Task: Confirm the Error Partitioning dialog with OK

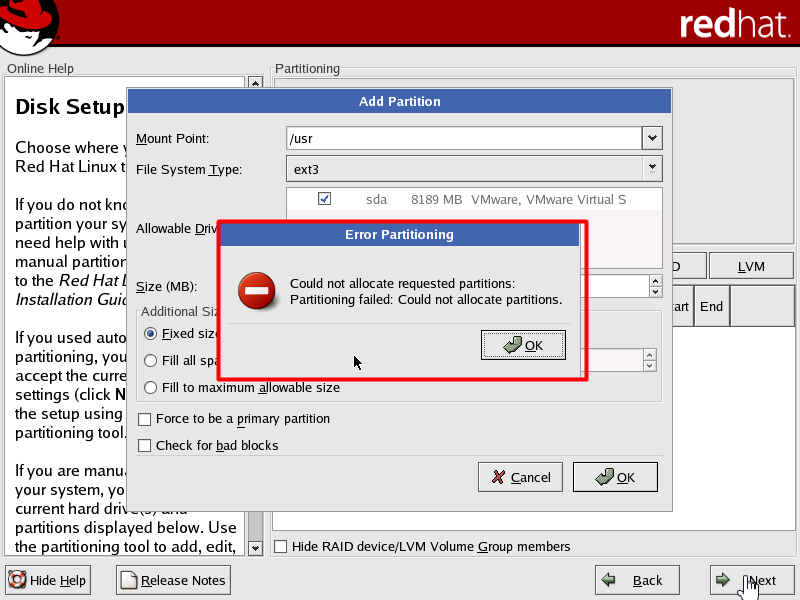Action: point(523,345)
